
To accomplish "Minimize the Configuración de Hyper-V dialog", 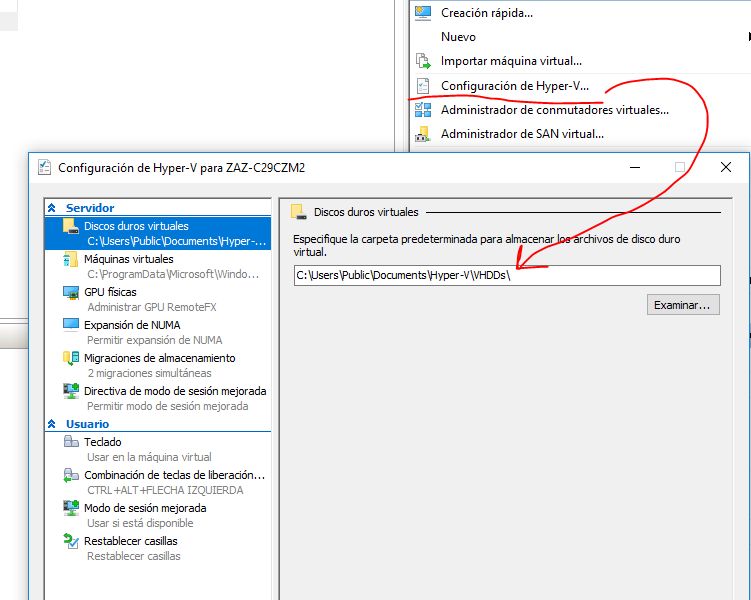I will tap(635, 167).
